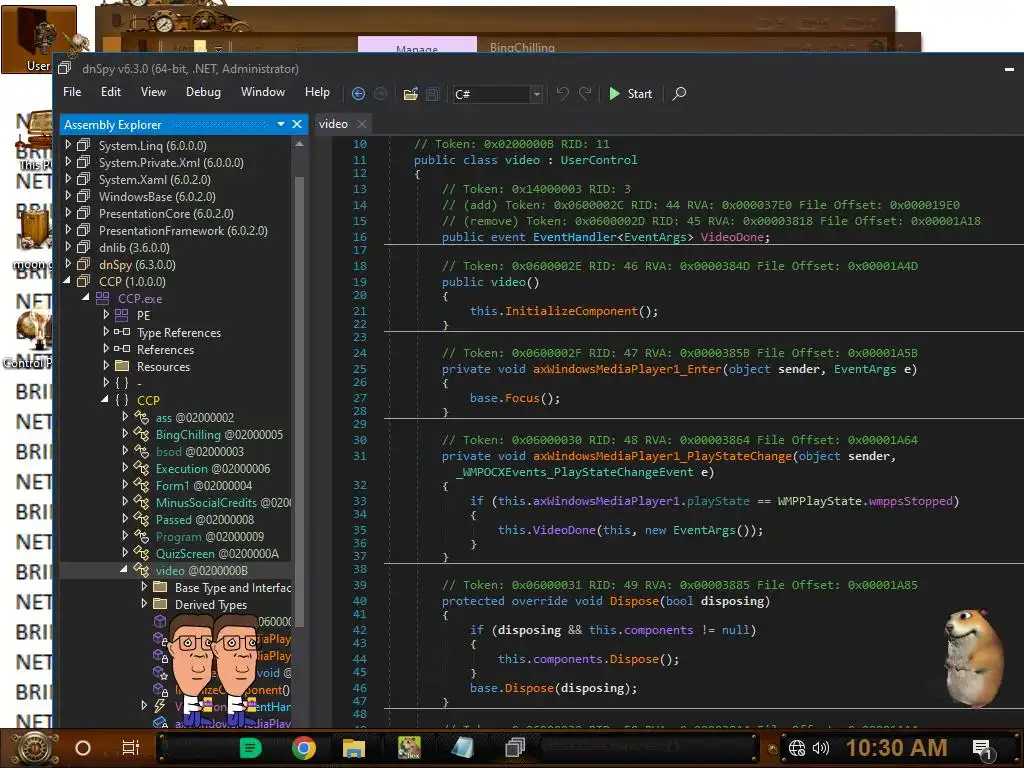Click the CCP.exe module icon
Image resolution: width=1024 pixels, height=768 pixels.
pyautogui.click(x=103, y=298)
